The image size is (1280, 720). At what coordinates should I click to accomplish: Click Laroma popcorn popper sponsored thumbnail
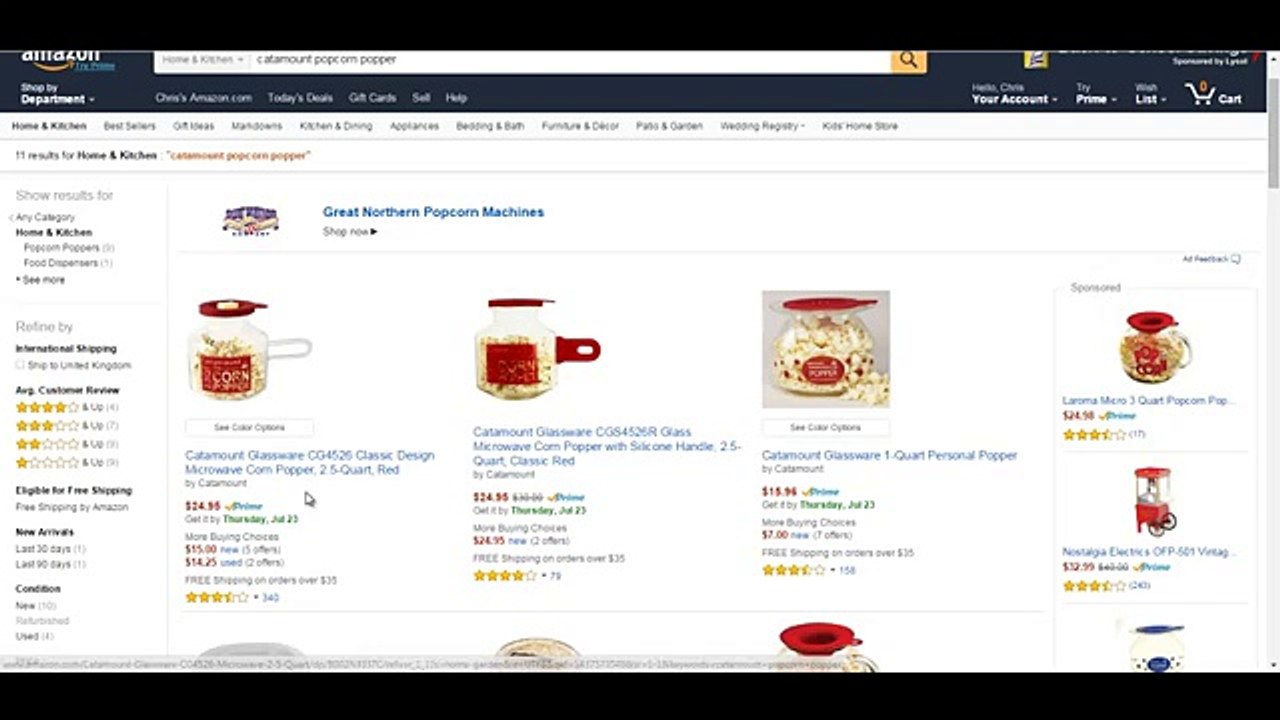pos(1156,347)
